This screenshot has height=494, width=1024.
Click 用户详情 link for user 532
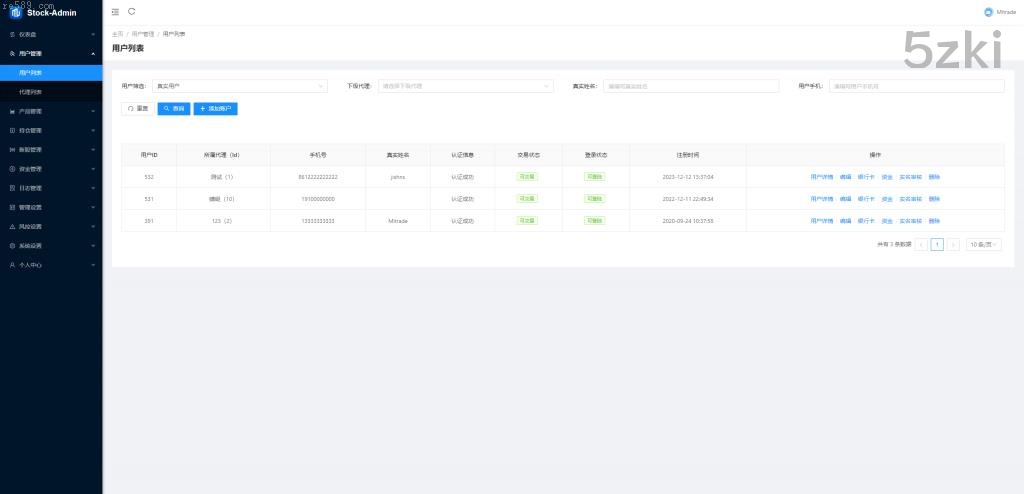[x=822, y=176]
